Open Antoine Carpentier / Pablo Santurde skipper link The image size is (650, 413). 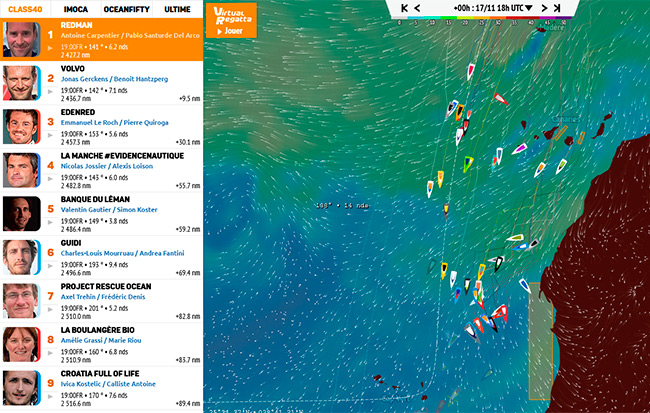[130, 36]
